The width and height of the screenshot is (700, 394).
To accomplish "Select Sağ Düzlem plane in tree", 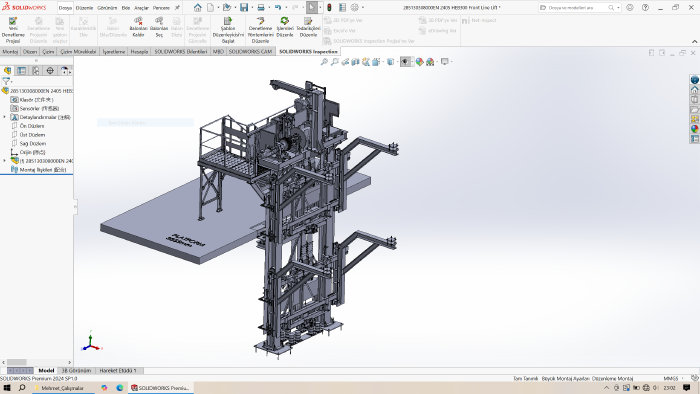I will coord(33,144).
